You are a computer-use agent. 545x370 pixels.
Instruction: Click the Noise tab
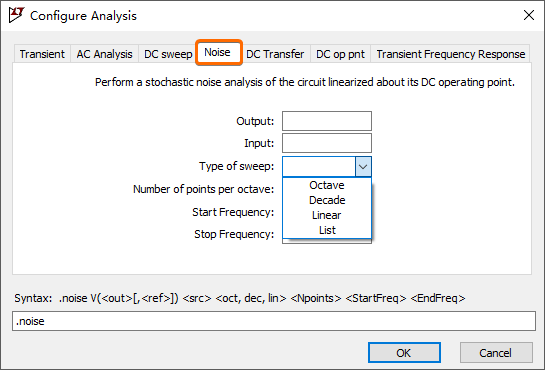[x=218, y=52]
